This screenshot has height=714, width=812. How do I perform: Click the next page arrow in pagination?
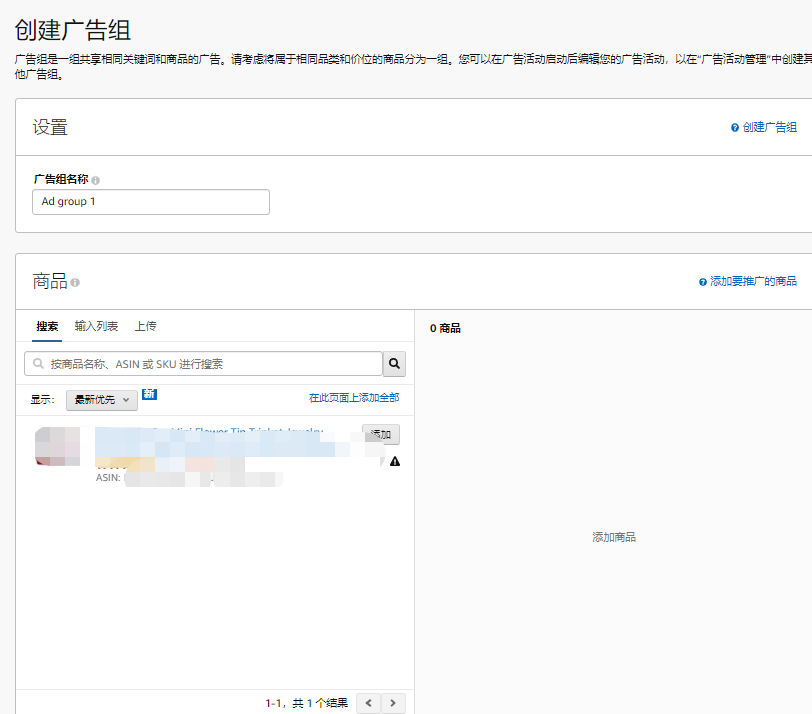click(x=392, y=703)
